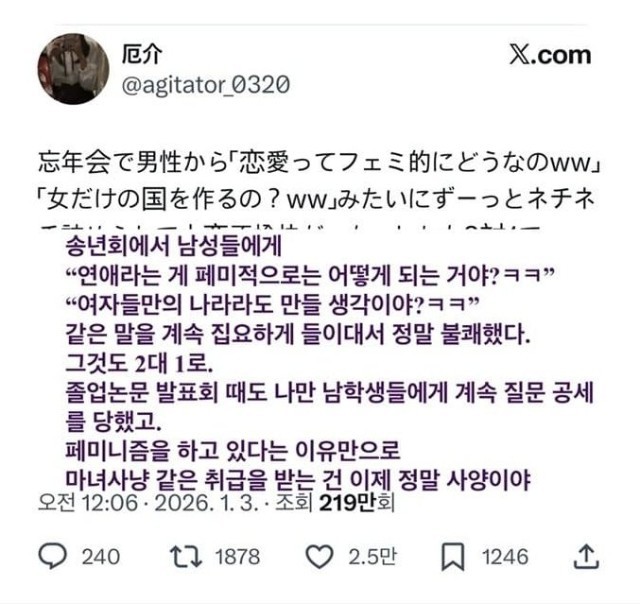Viewport: 640px width, 604px height.
Task: Click the retweet count 1878
Action: point(238,557)
